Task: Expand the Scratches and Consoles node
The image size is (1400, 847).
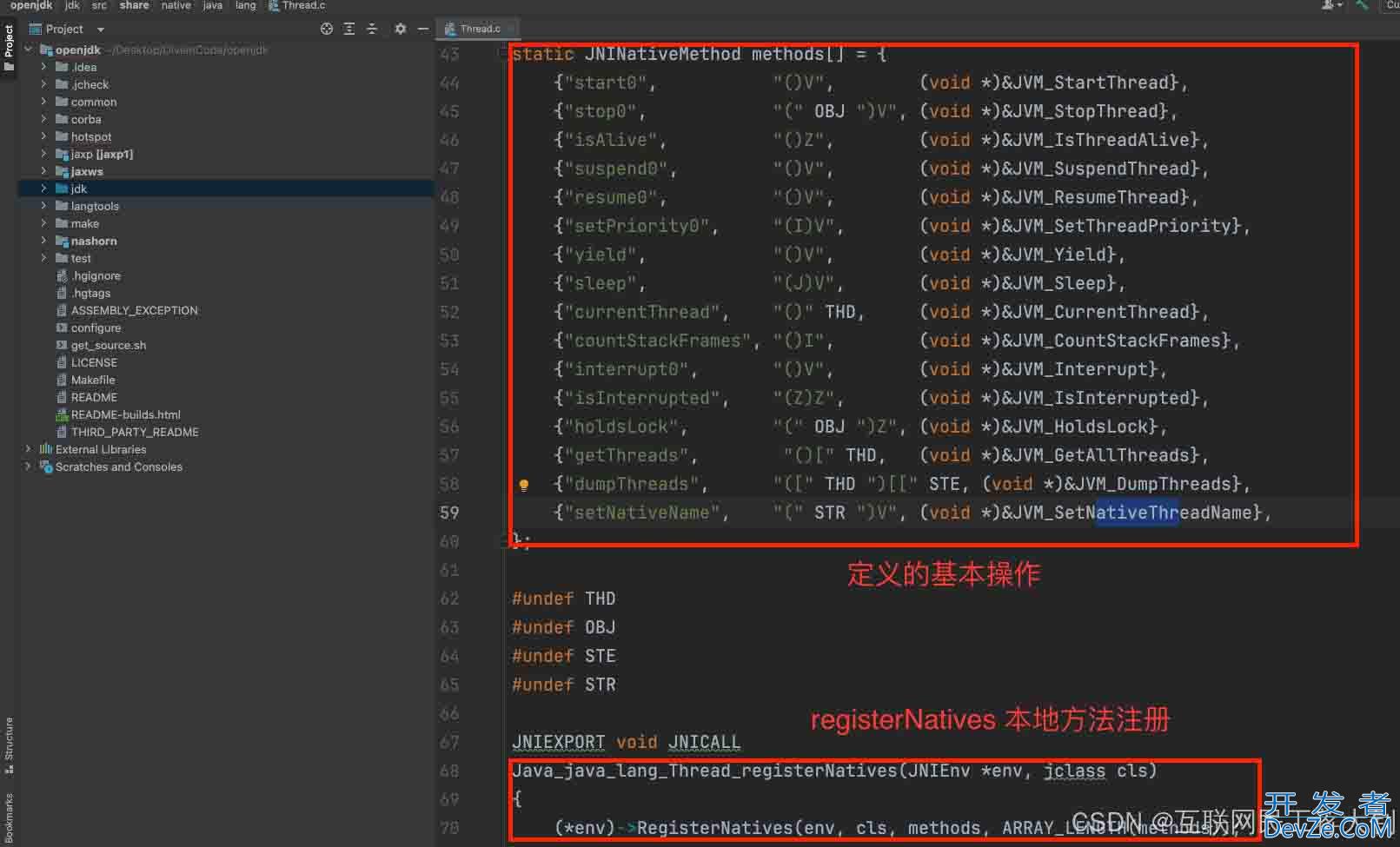Action: pyautogui.click(x=29, y=467)
